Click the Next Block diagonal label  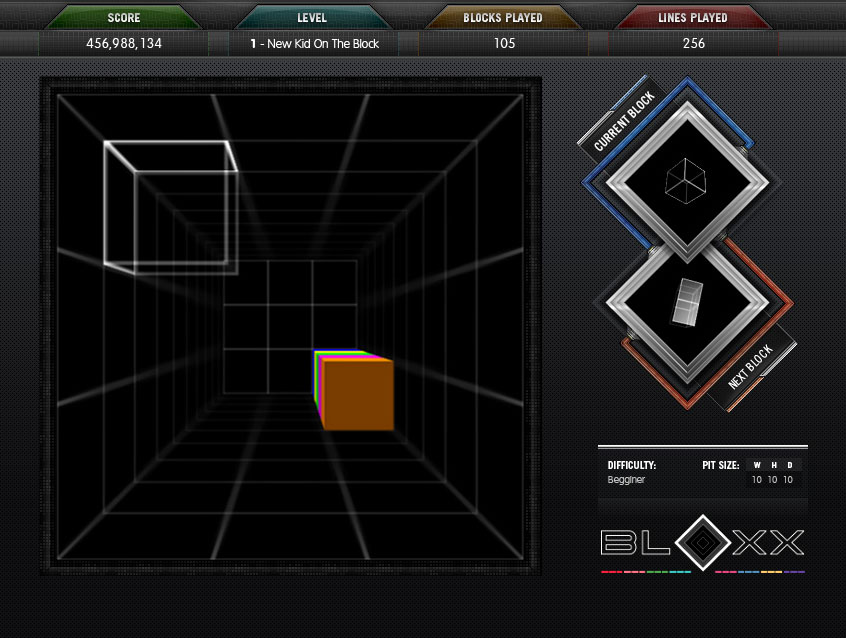750,367
